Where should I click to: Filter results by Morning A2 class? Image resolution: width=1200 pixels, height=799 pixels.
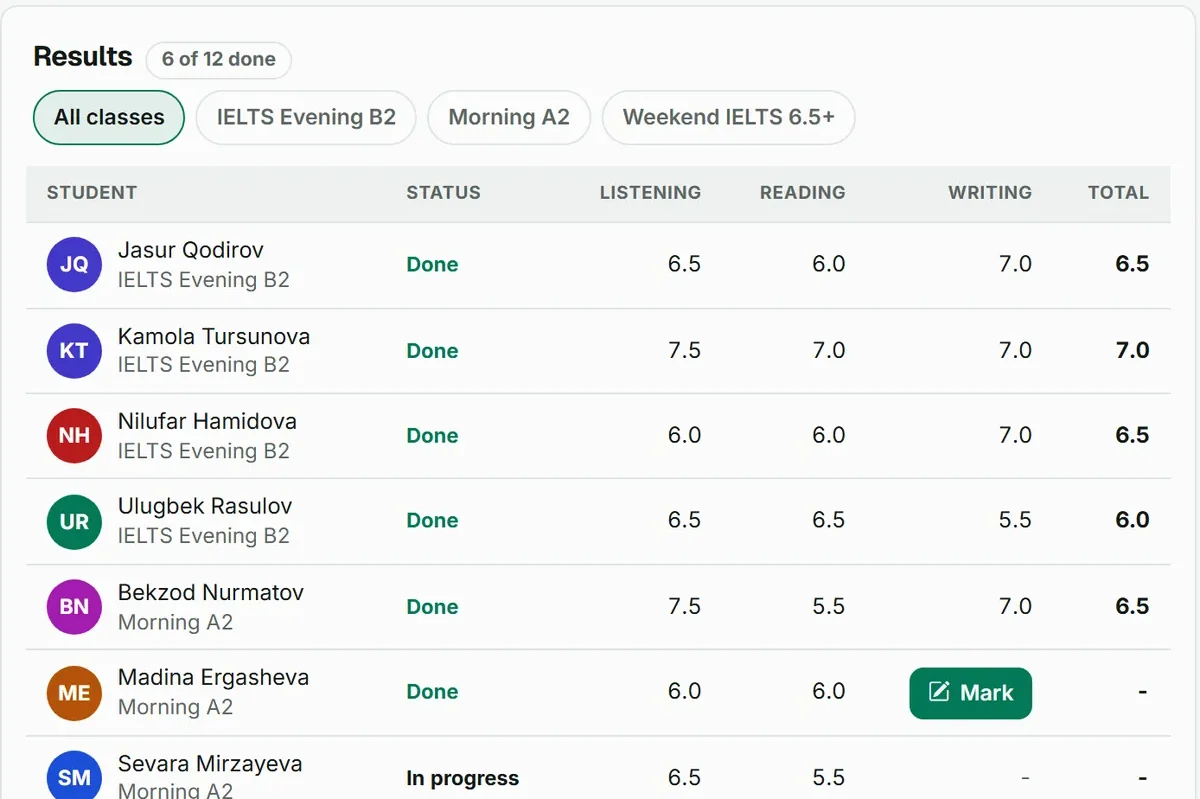tap(509, 117)
